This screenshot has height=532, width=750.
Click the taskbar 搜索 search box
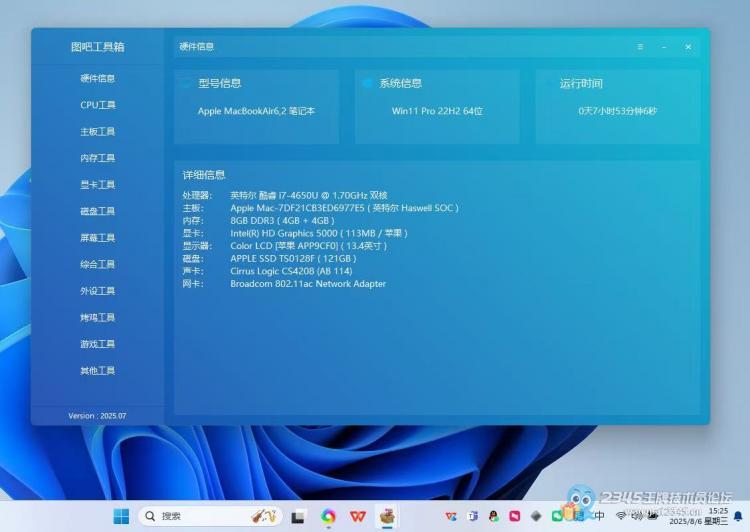(x=210, y=516)
